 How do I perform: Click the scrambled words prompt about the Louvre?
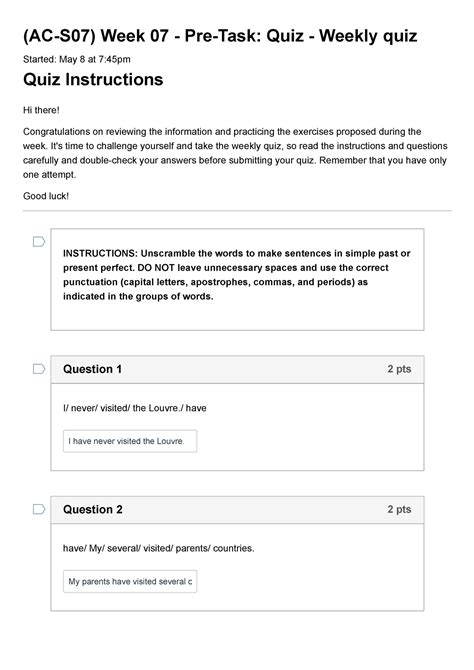(x=135, y=408)
